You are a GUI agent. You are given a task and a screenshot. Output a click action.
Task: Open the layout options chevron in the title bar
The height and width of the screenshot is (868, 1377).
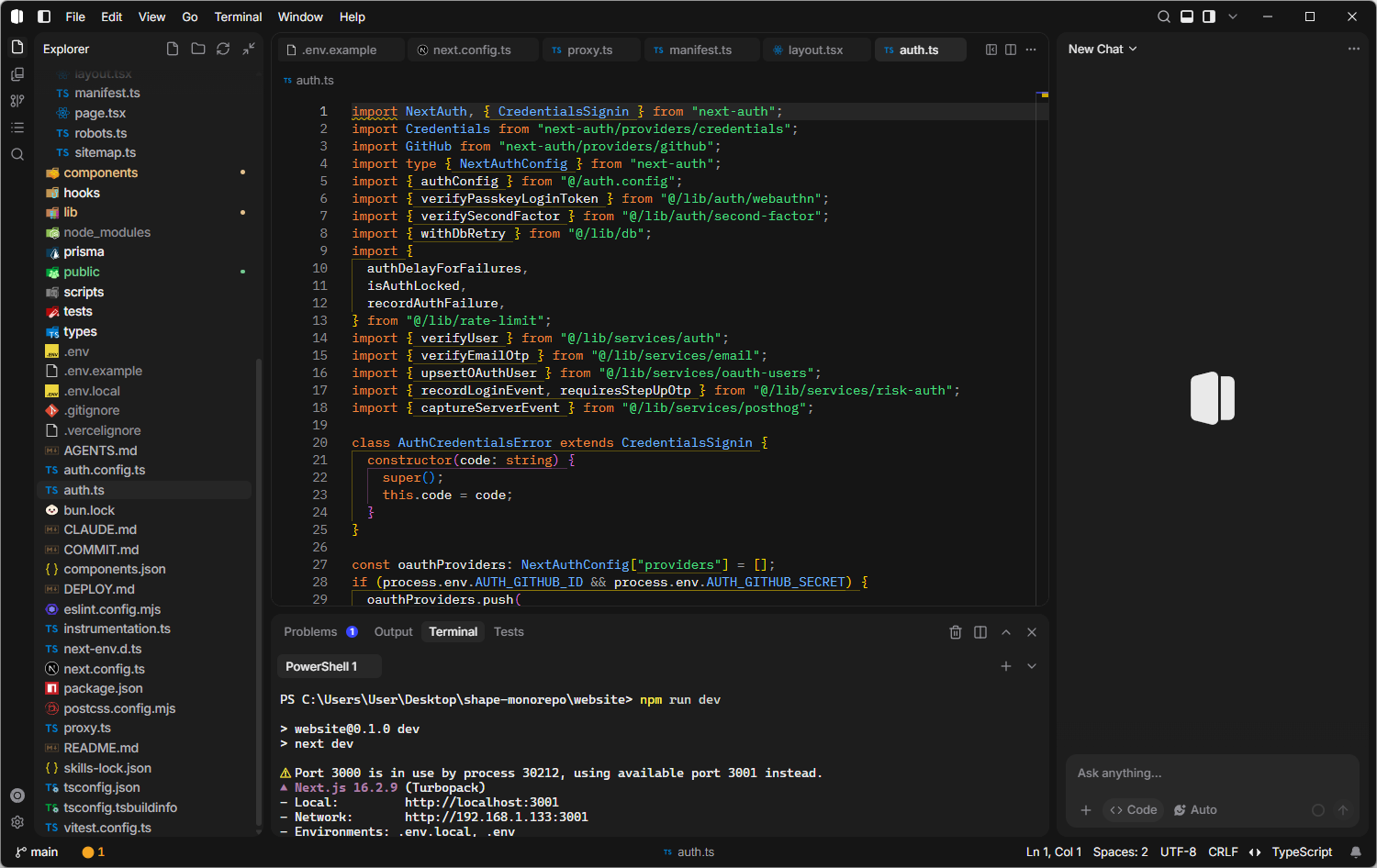tap(1233, 17)
